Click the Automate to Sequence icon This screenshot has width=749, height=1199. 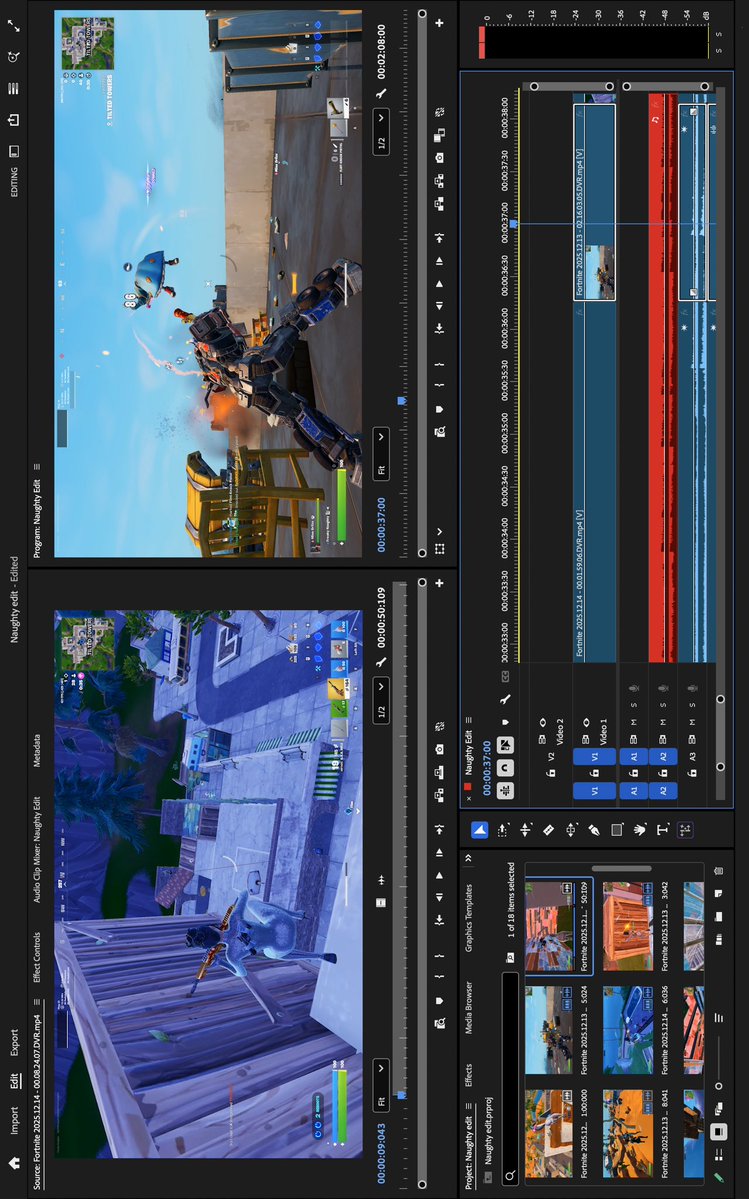point(718,939)
